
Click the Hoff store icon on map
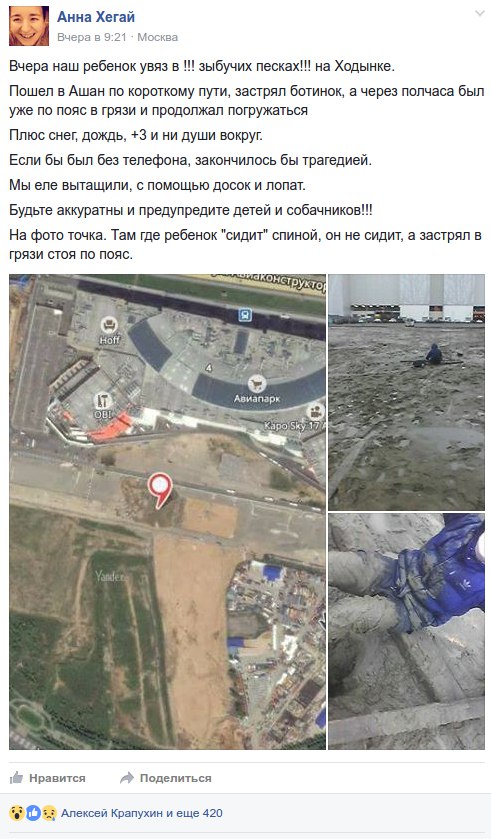[x=110, y=324]
